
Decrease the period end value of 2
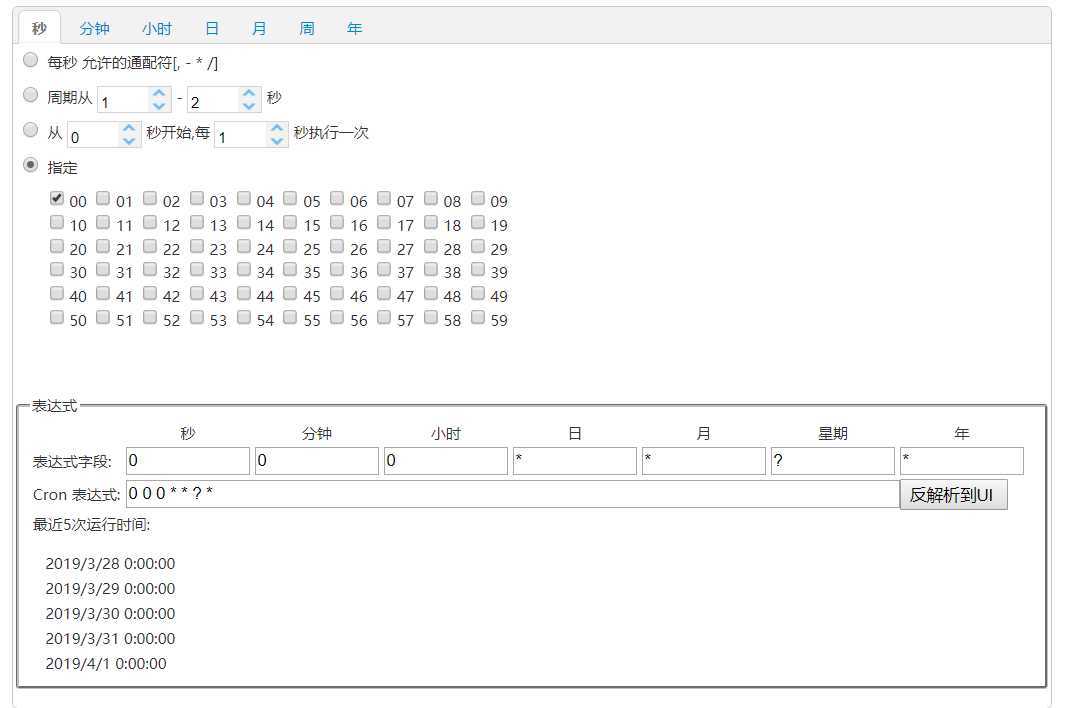[249, 107]
